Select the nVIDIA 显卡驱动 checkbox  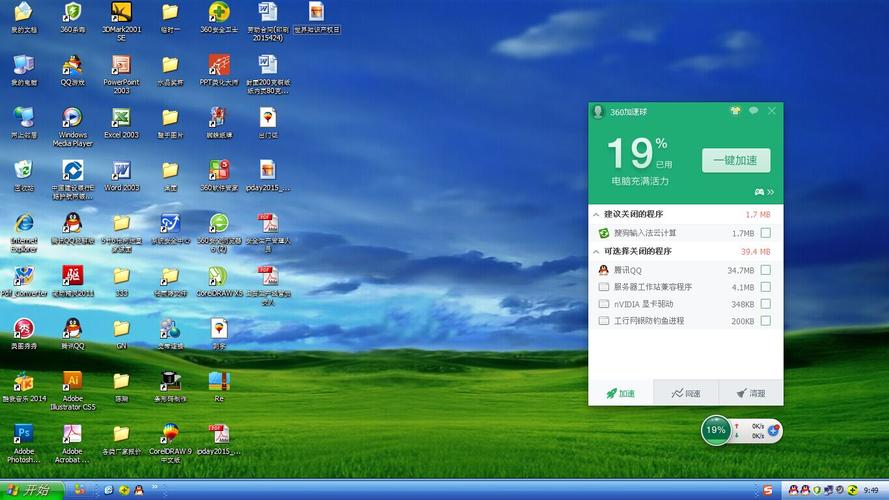pos(765,304)
